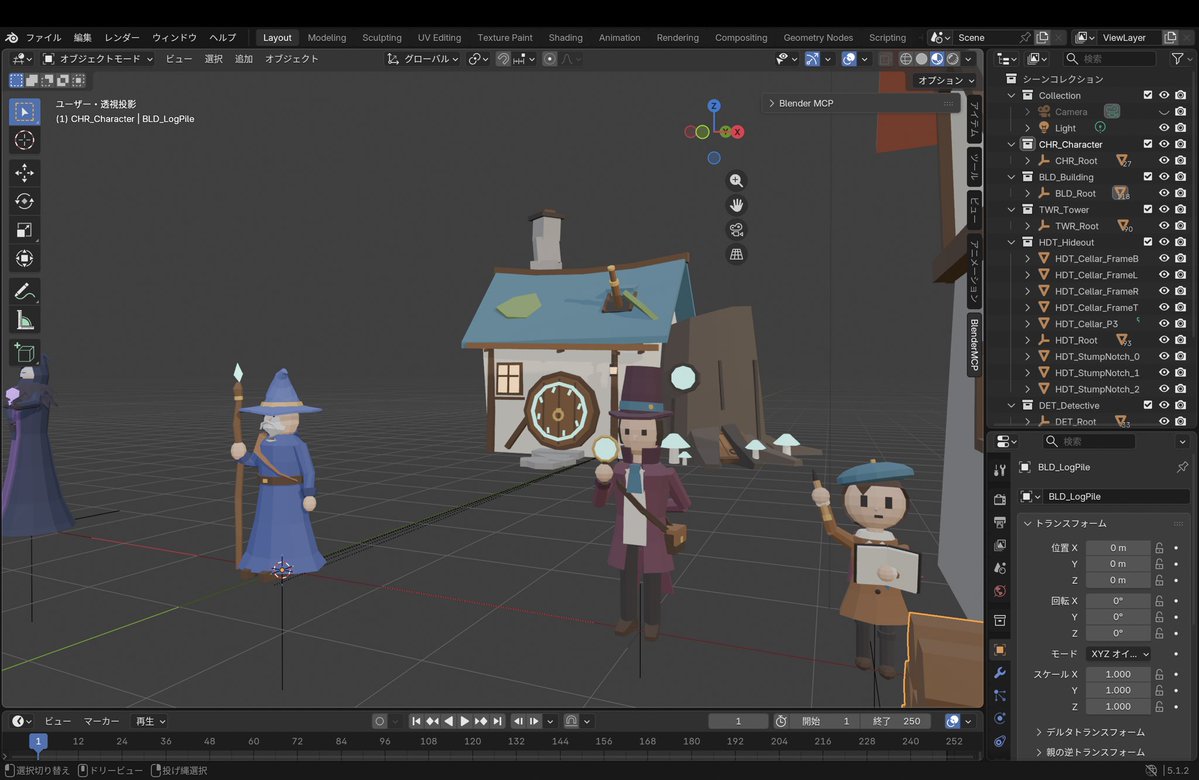The height and width of the screenshot is (780, 1199).
Task: Click frame 120 on the timeline ruler
Action: (473, 741)
